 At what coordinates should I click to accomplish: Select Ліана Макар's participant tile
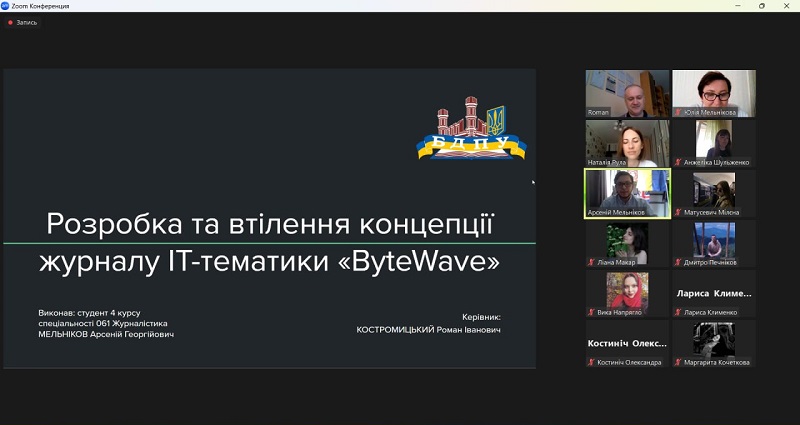click(x=628, y=243)
